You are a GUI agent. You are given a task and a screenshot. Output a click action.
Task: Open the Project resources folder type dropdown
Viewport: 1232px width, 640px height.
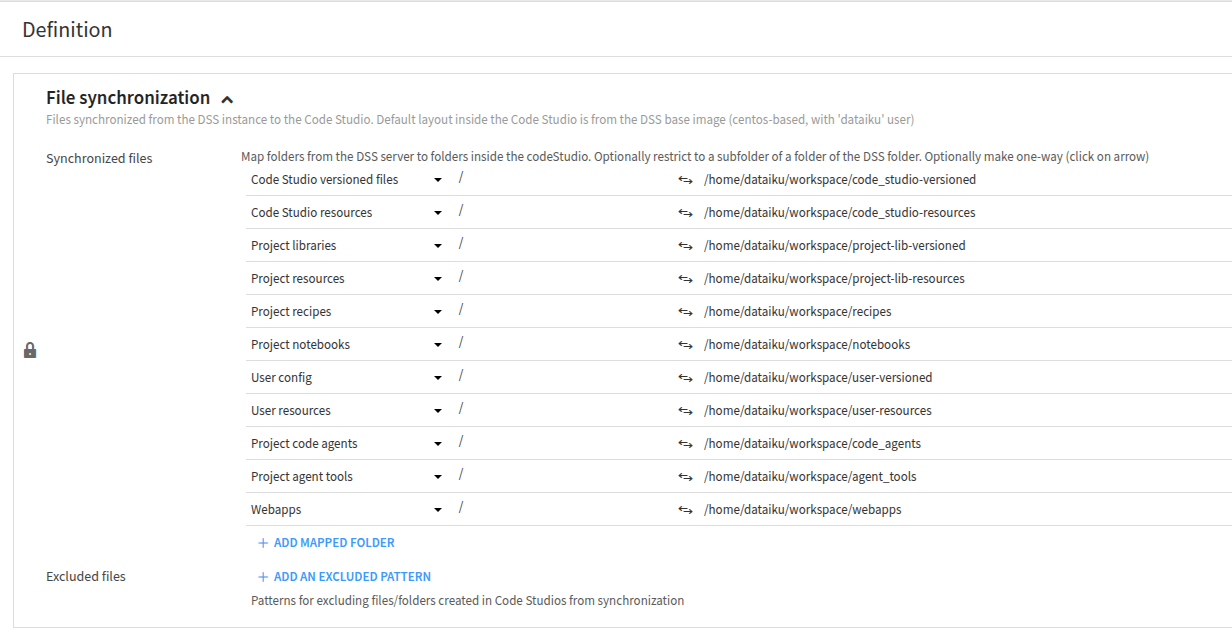point(438,278)
